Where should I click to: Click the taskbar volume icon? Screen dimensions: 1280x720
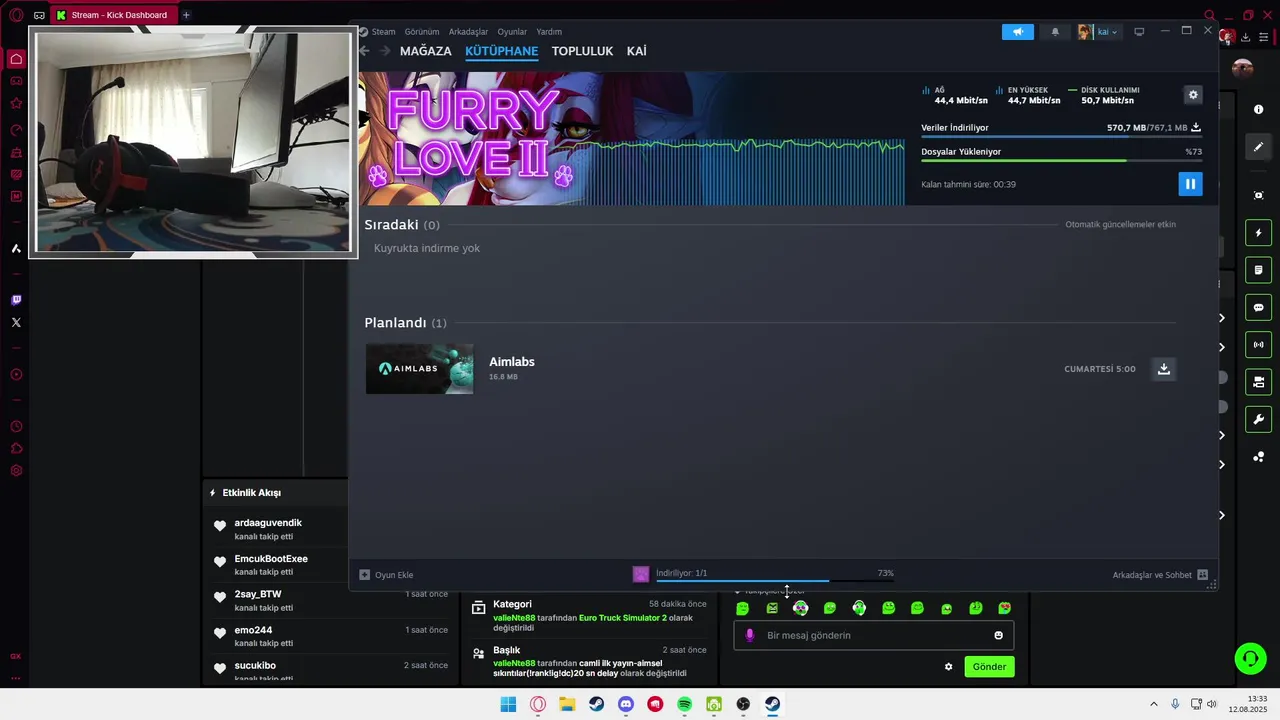pos(1212,704)
